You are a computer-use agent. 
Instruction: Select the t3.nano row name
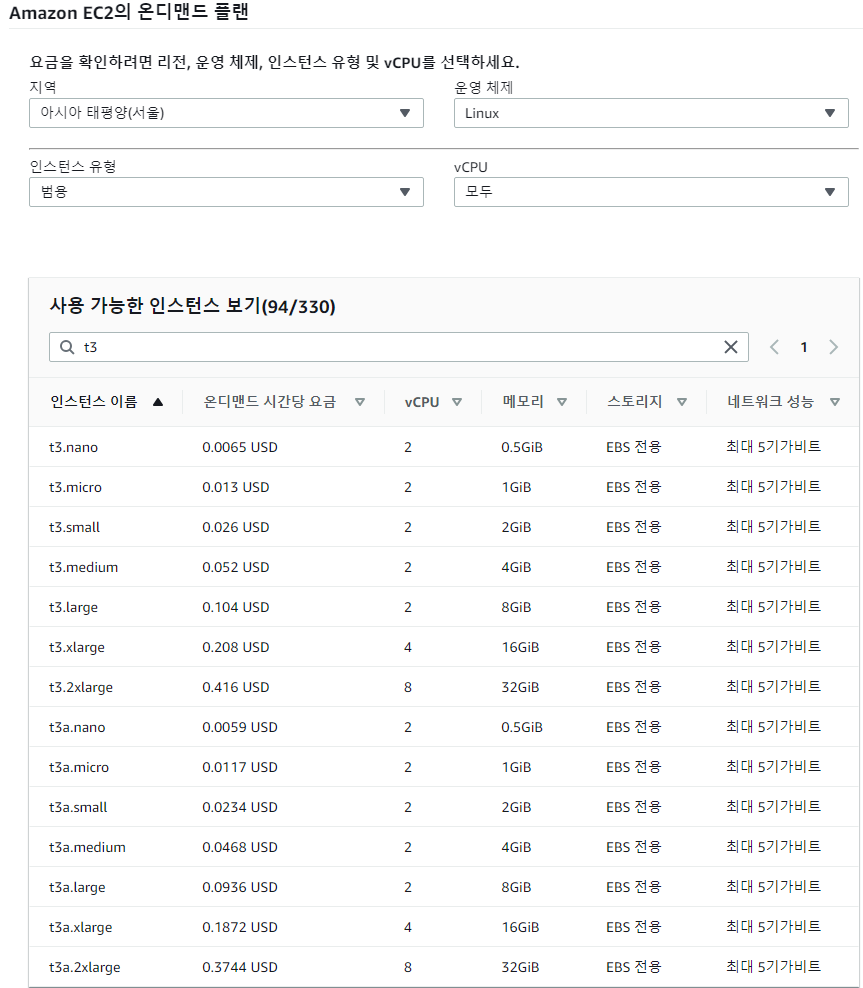pos(74,447)
